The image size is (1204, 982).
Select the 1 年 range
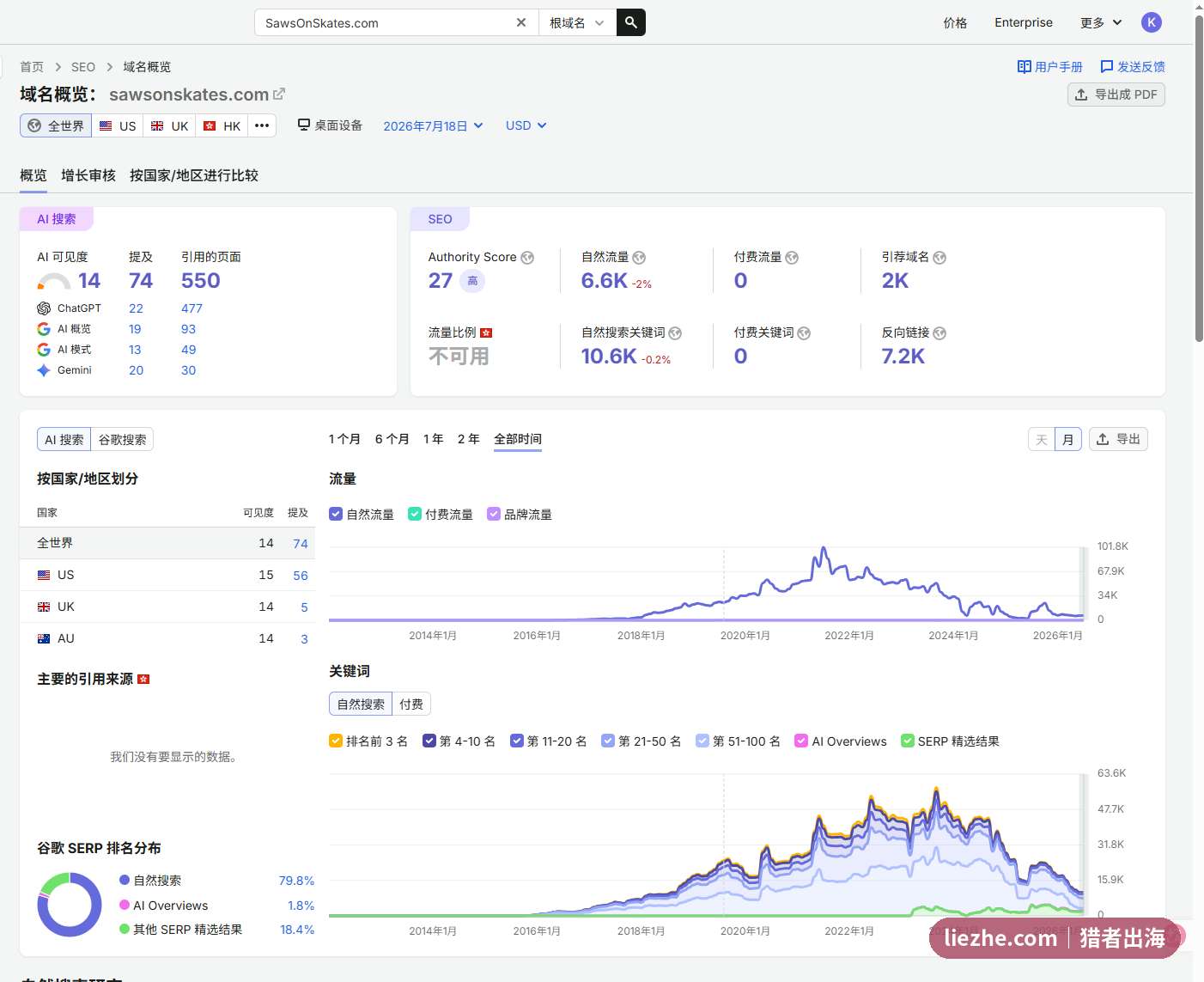[433, 439]
